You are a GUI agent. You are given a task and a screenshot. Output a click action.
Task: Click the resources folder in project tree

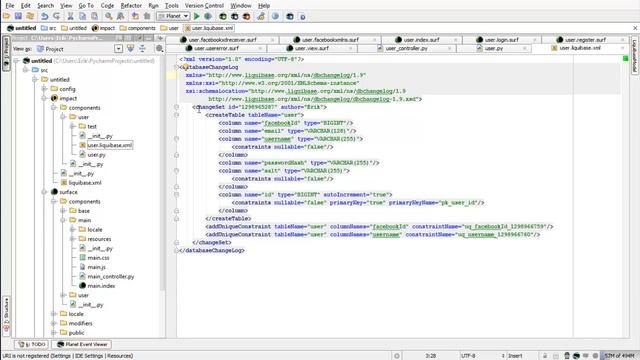click(x=99, y=239)
